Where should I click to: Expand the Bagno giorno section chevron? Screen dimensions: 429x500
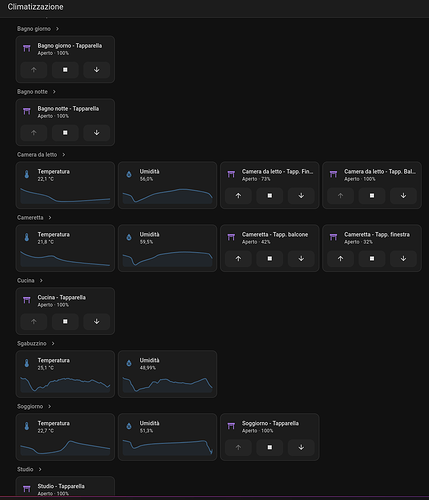(57, 29)
